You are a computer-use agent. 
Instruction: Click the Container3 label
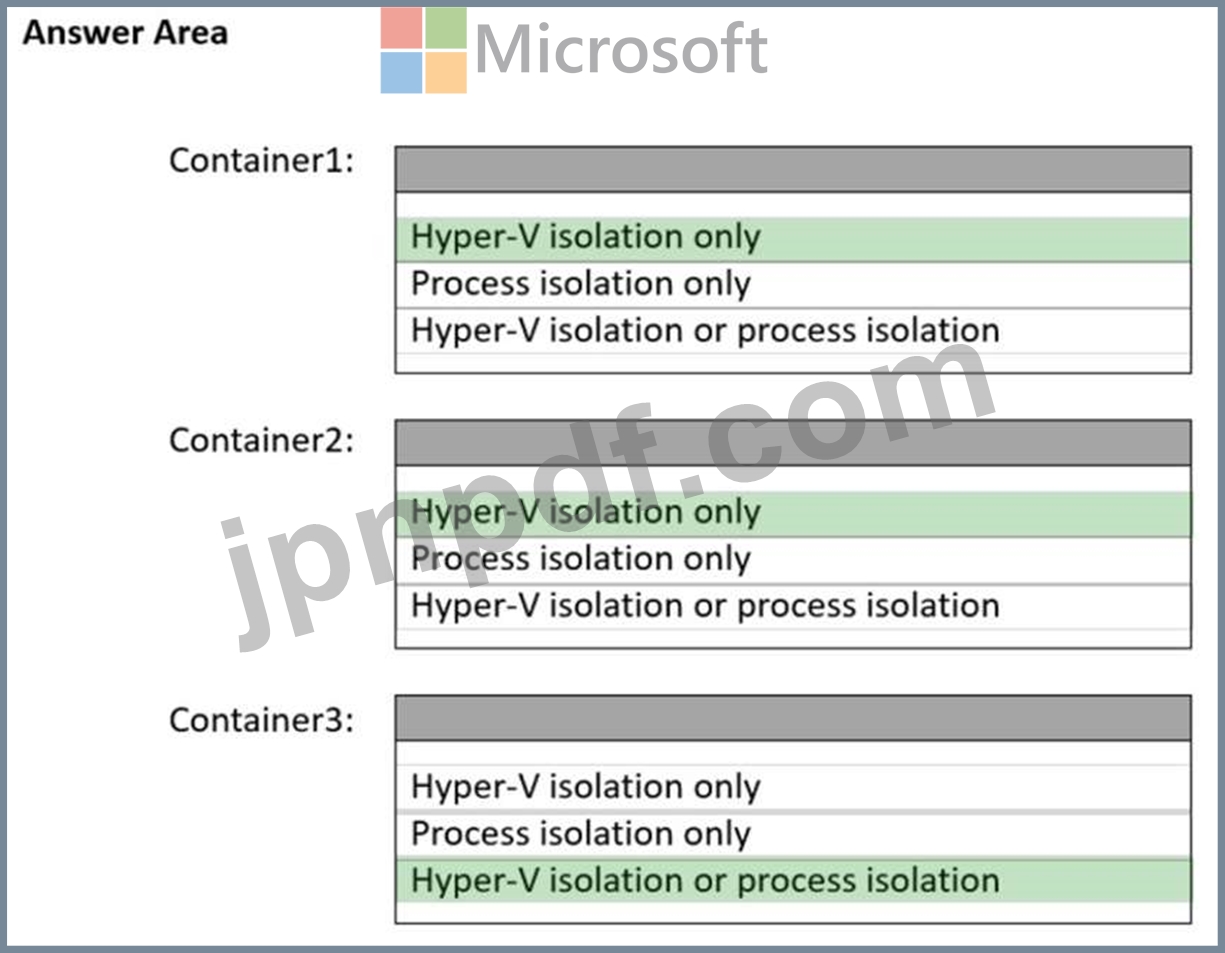[261, 720]
